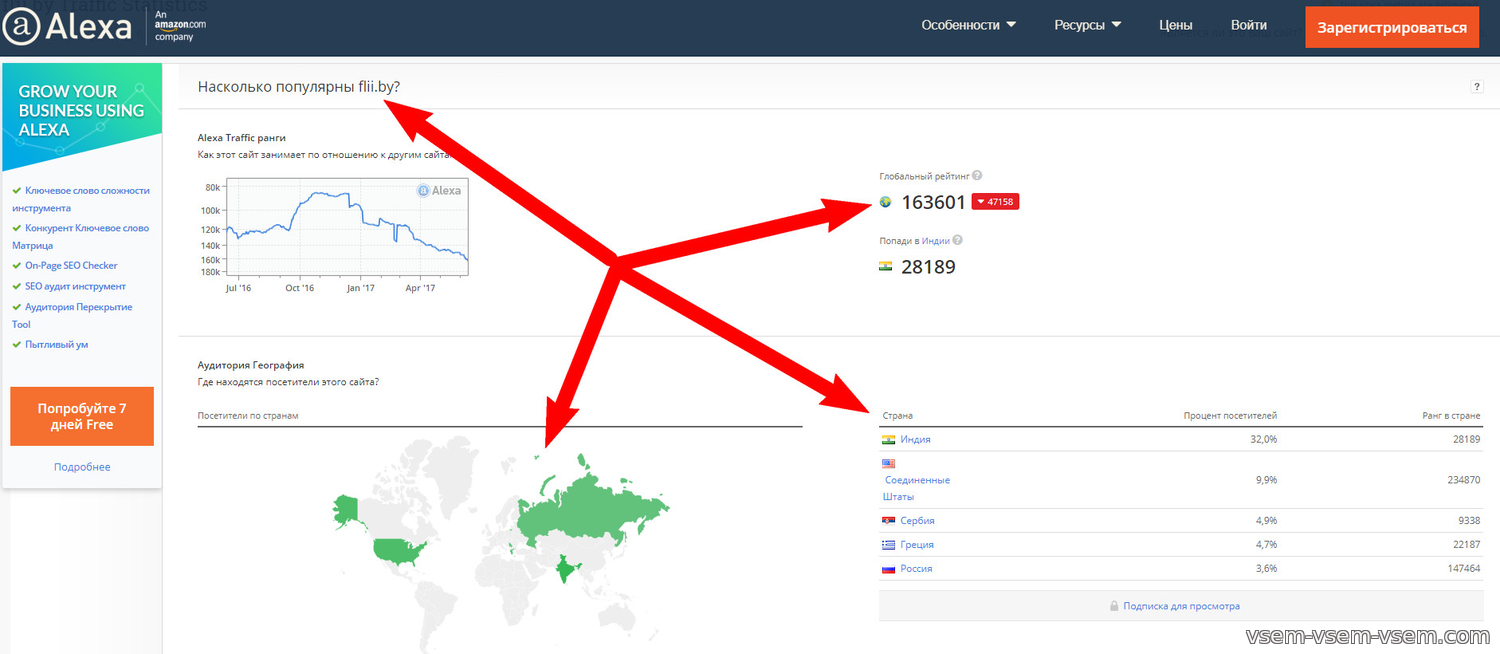Open the Россия country link

916,569
